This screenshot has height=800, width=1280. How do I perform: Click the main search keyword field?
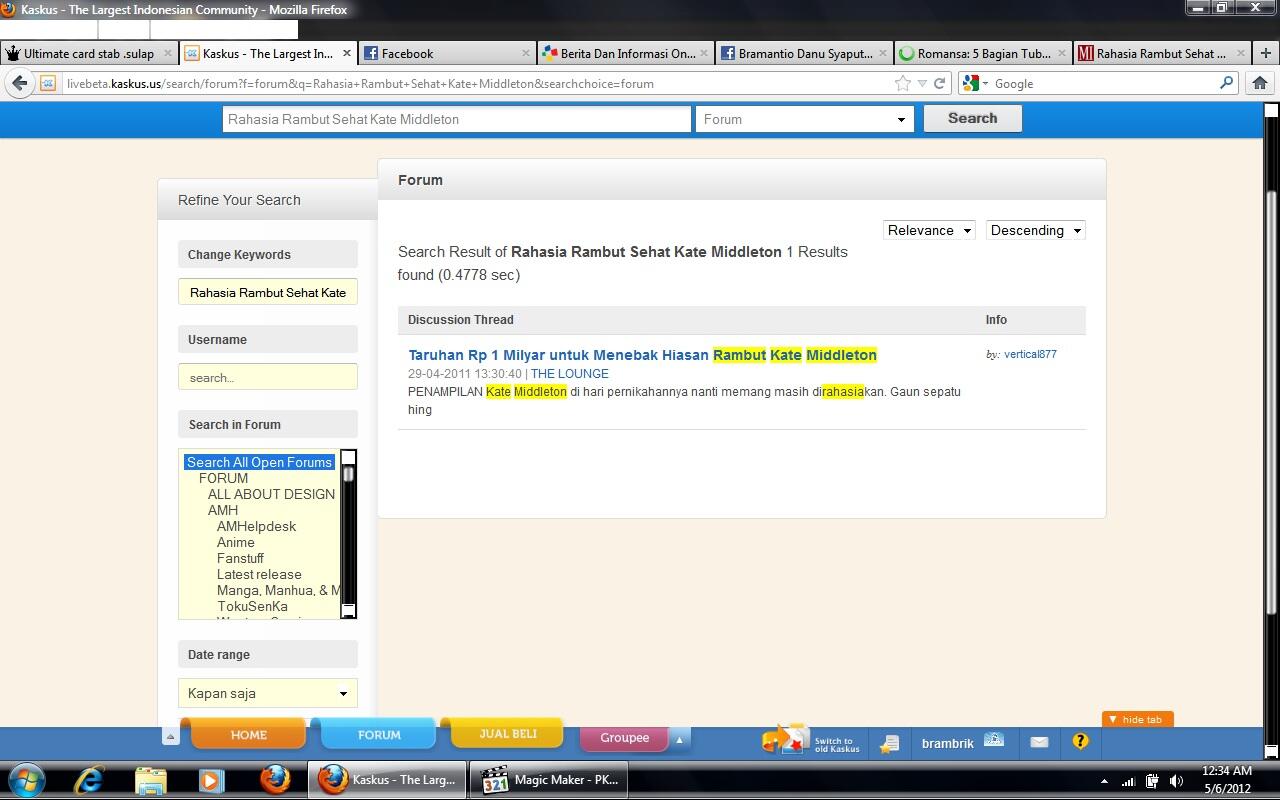pos(457,119)
